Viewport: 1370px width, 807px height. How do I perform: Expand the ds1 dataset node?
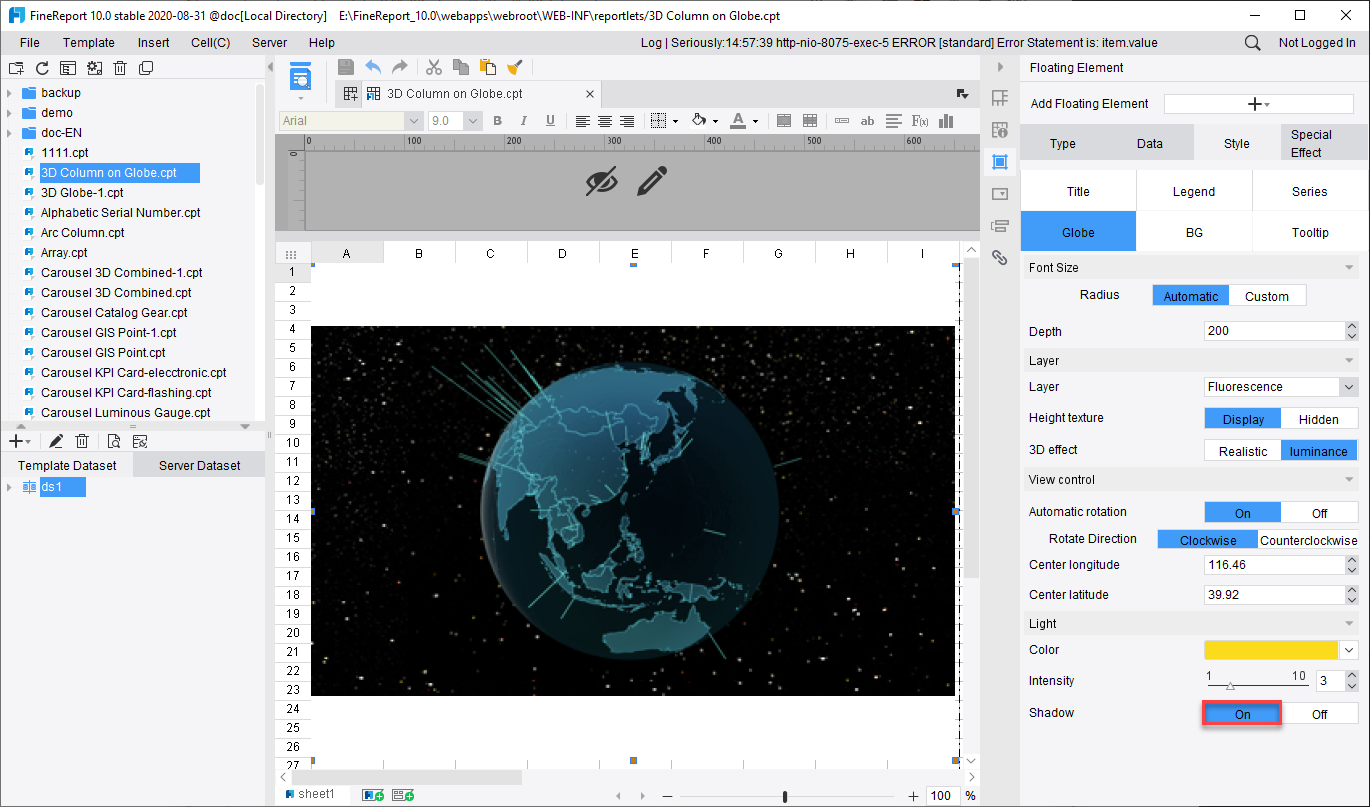pyautogui.click(x=9, y=487)
